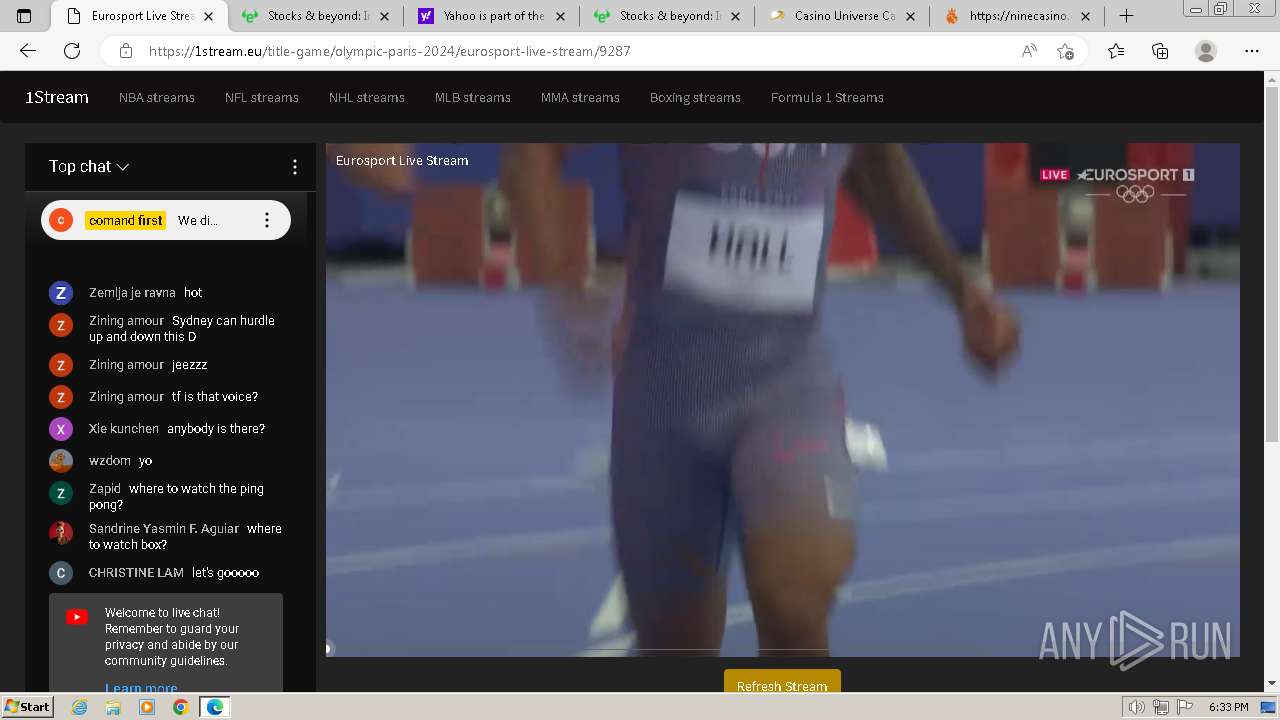Click the Eurosport live video player
Viewport: 1280px width, 720px height.
(x=783, y=400)
